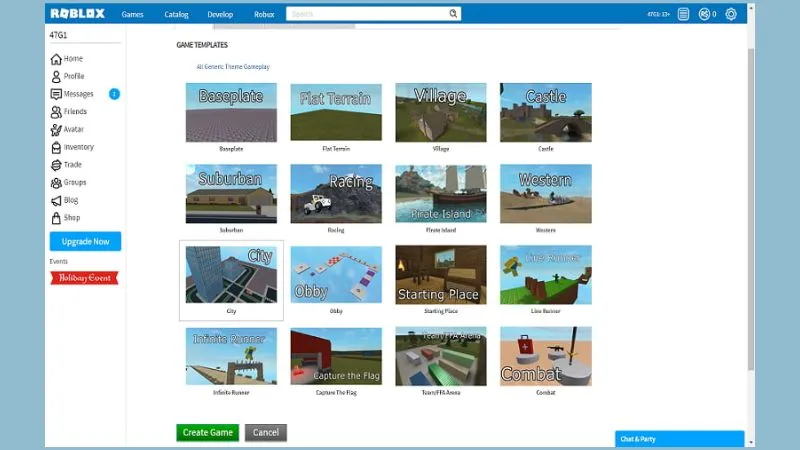Image resolution: width=800 pixels, height=450 pixels.
Task: Select the City template thumbnail
Action: coord(231,275)
